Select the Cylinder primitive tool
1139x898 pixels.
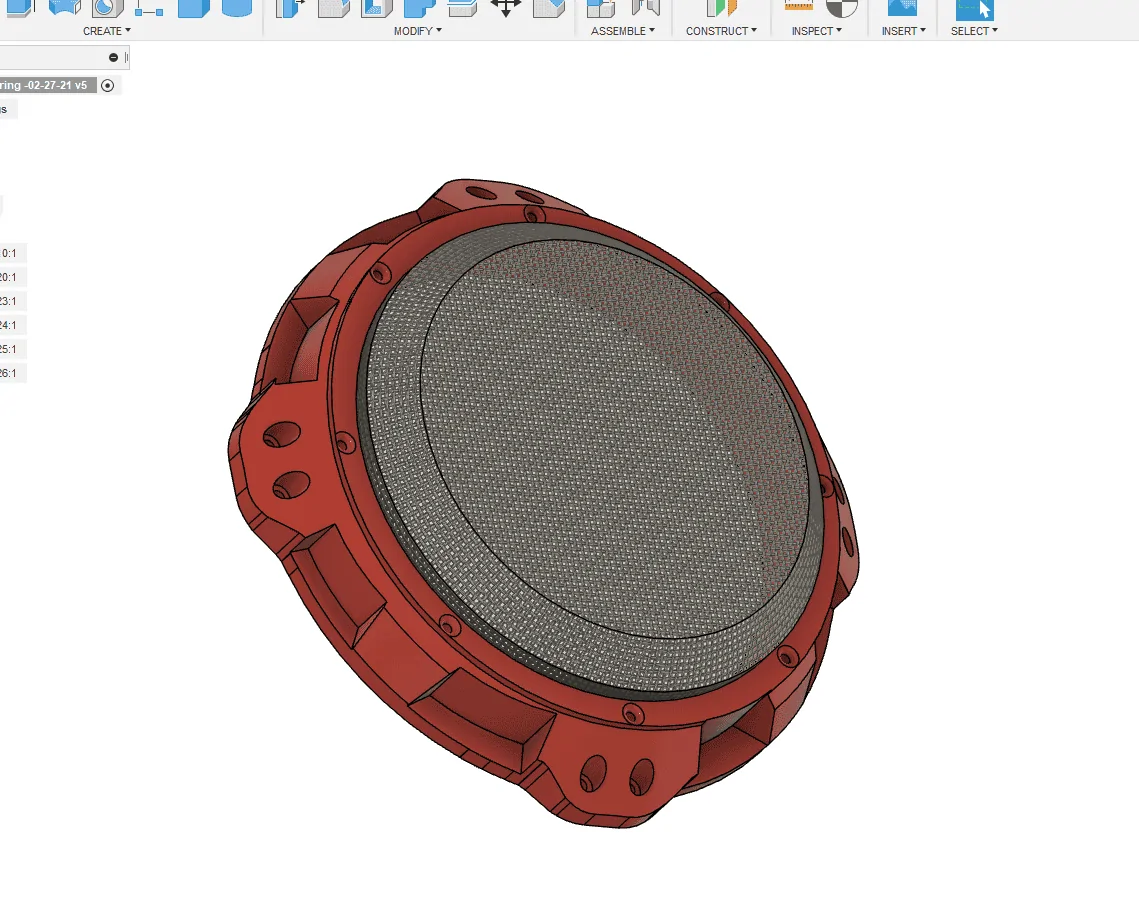[x=237, y=7]
